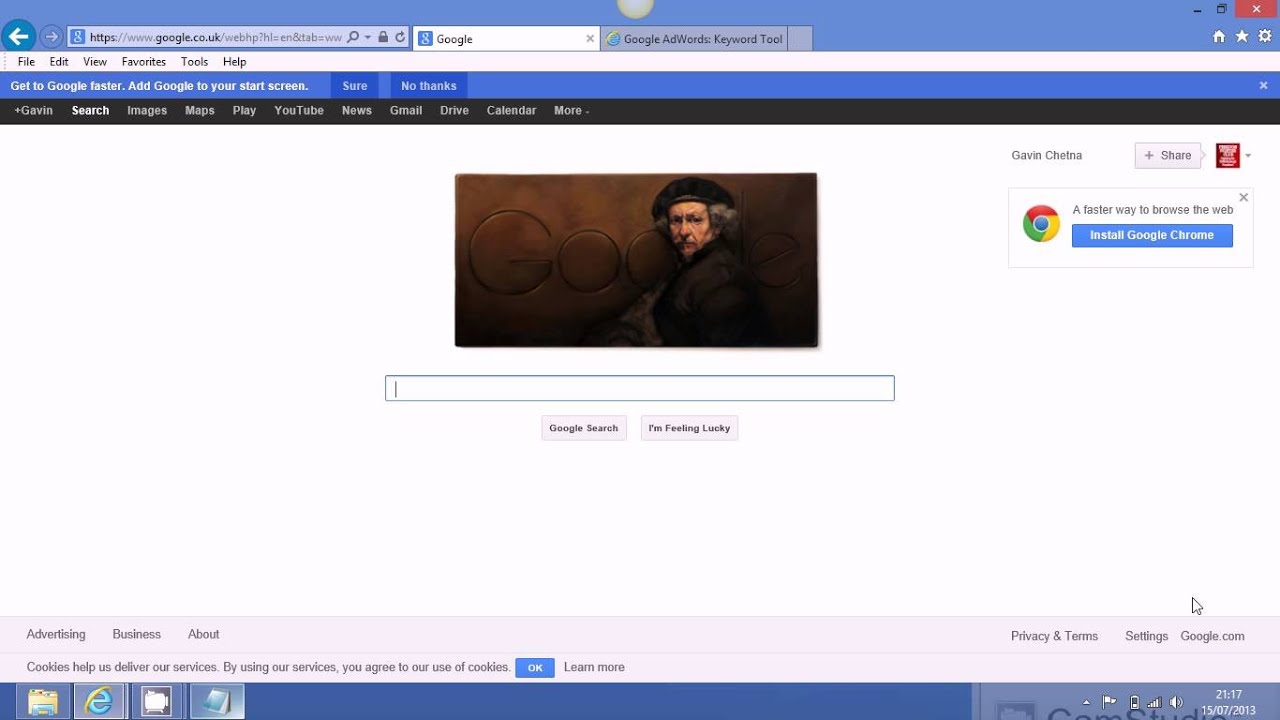Close the Chrome promotion box
The image size is (1280, 720).
tap(1243, 198)
